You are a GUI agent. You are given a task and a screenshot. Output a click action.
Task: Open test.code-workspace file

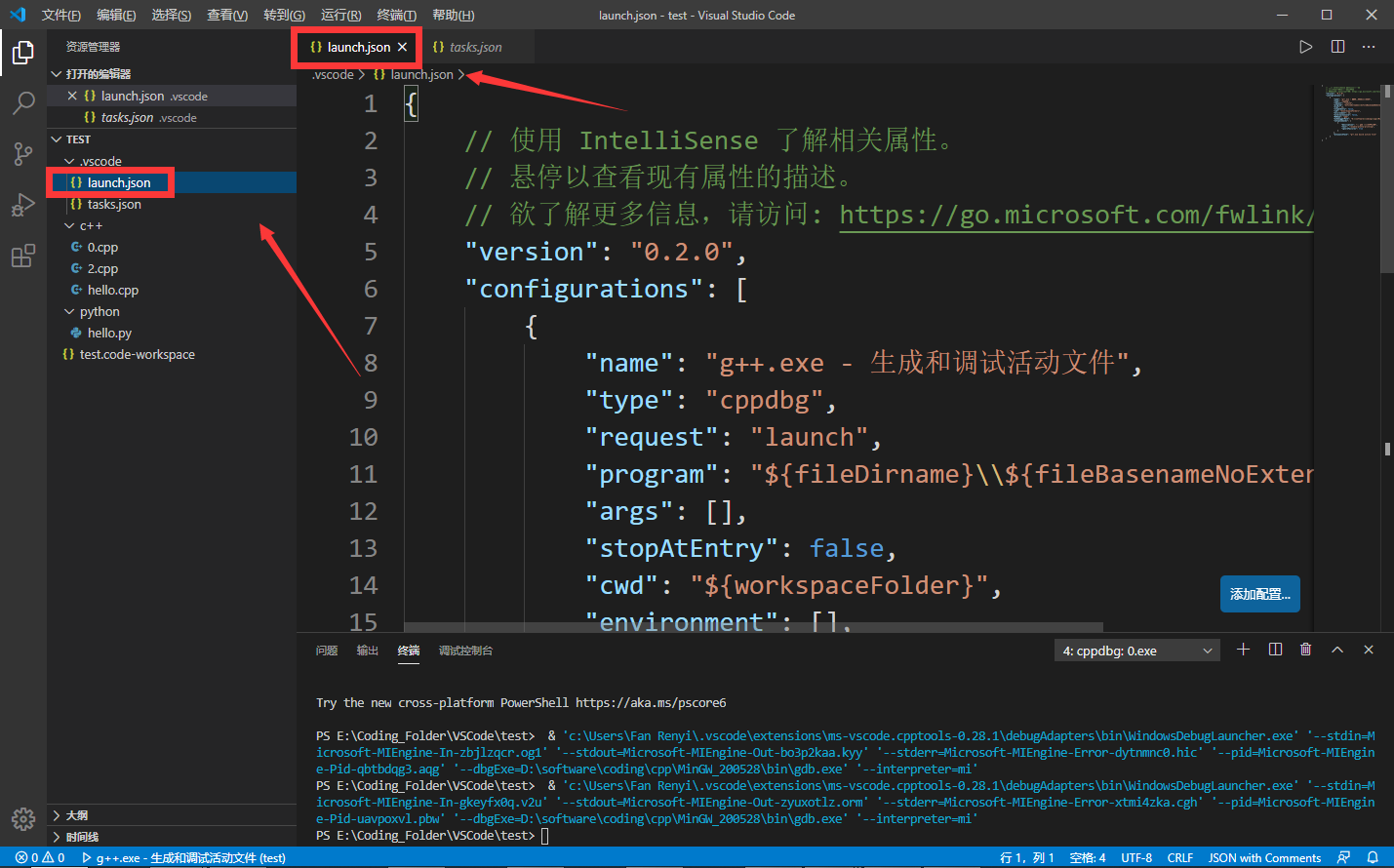(x=138, y=354)
